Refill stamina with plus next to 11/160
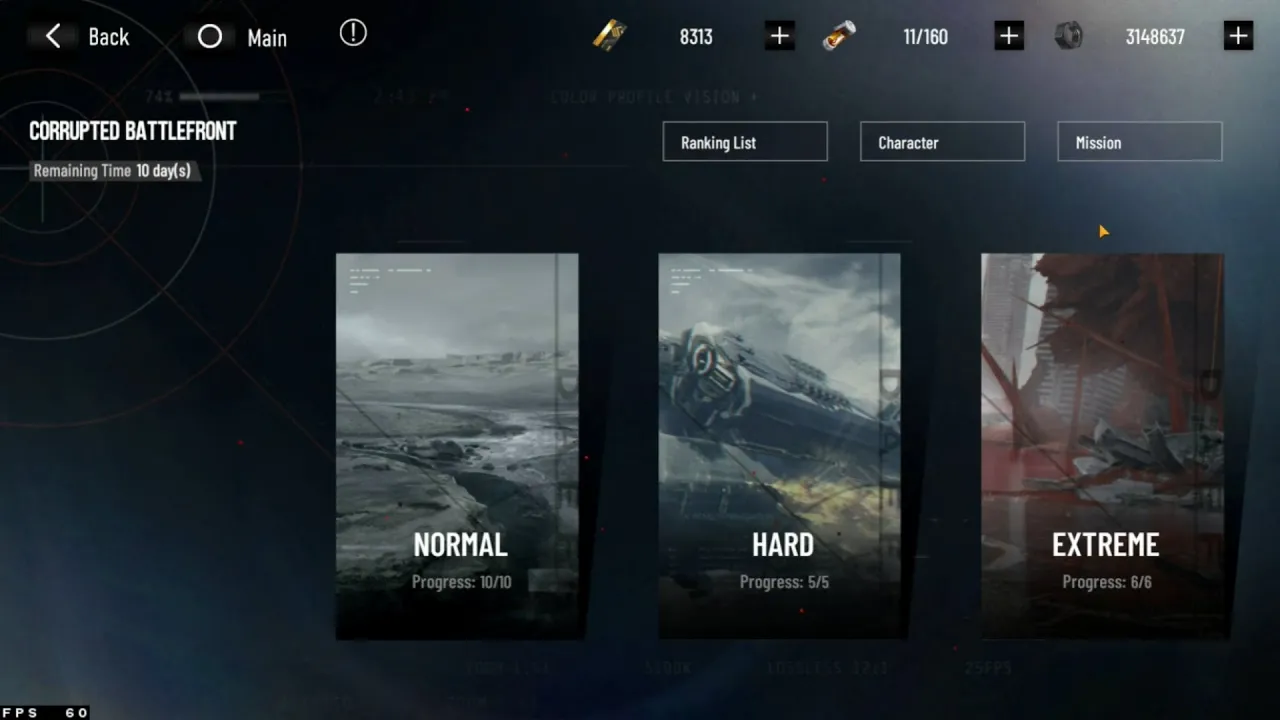Image resolution: width=1280 pixels, height=720 pixels. [1009, 36]
